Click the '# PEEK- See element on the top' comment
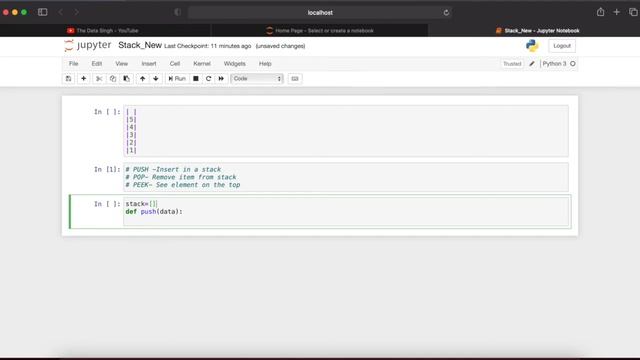Image resolution: width=640 pixels, height=360 pixels. coord(182,185)
